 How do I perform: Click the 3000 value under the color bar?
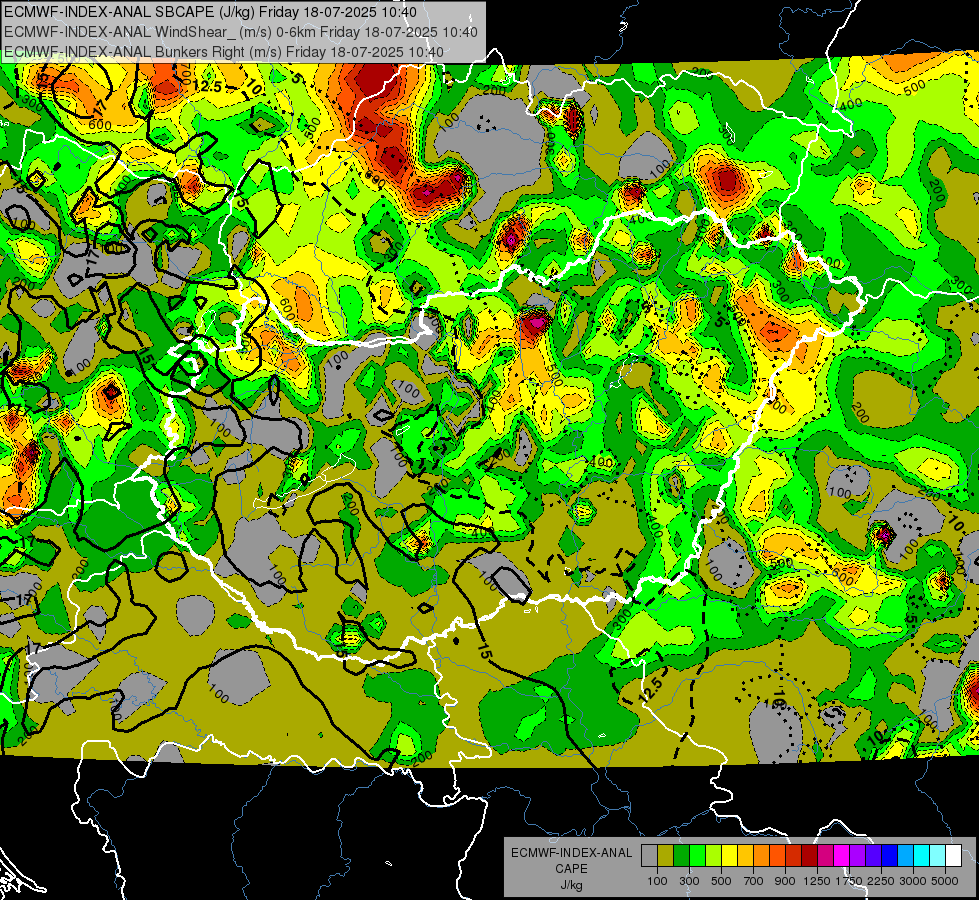tap(913, 881)
